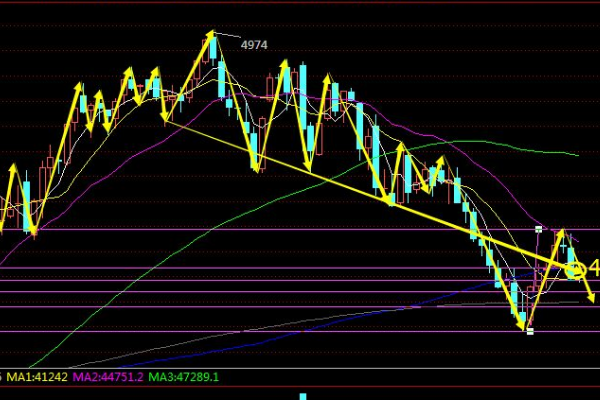Click the yellow number beside the circle marker
This screenshot has width=600, height=400.
[594, 268]
